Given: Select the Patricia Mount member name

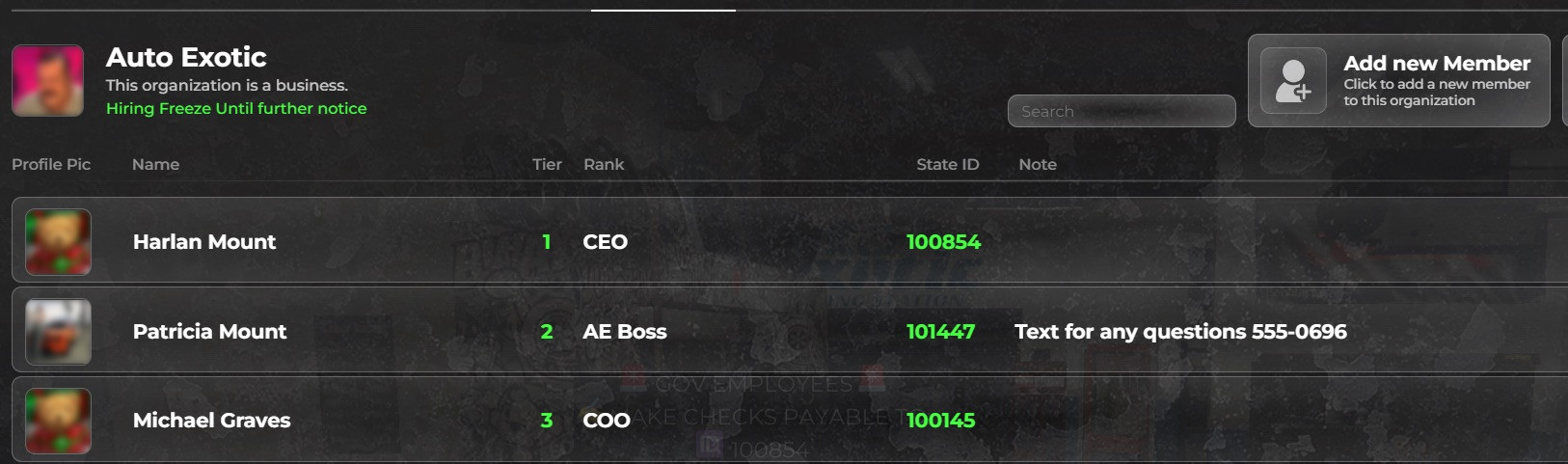Looking at the screenshot, I should (209, 332).
